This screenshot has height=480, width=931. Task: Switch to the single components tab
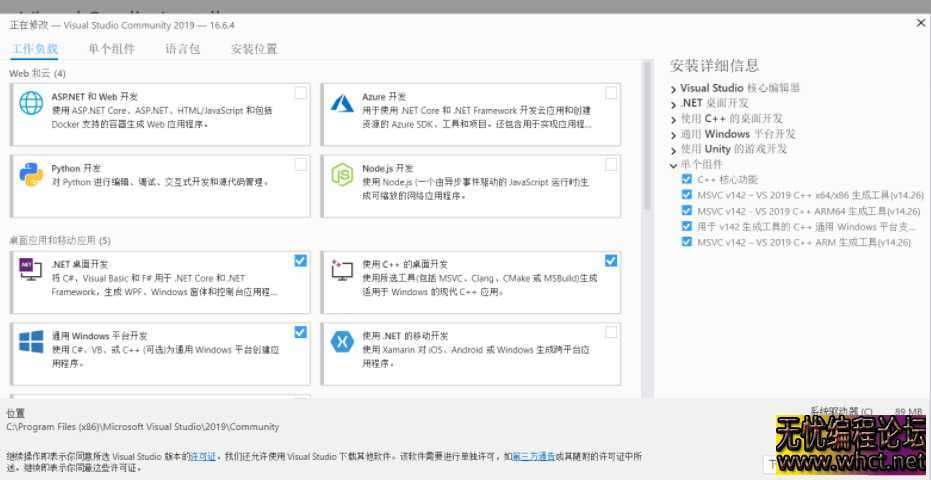point(111,49)
